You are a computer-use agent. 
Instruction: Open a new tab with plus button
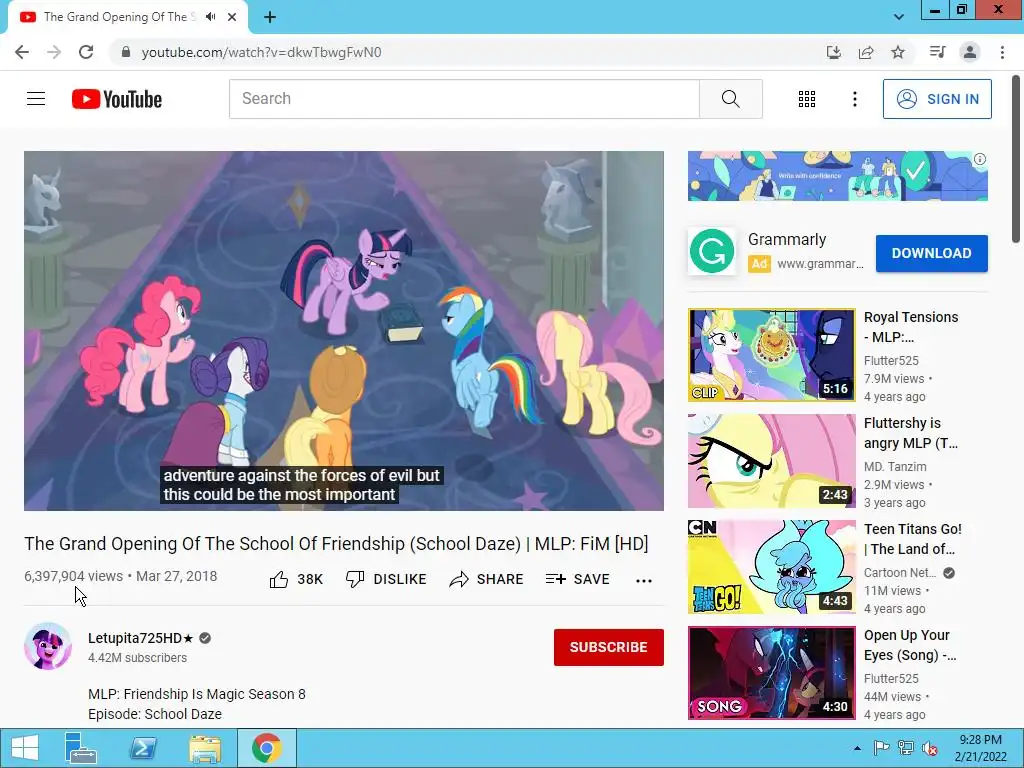(270, 17)
